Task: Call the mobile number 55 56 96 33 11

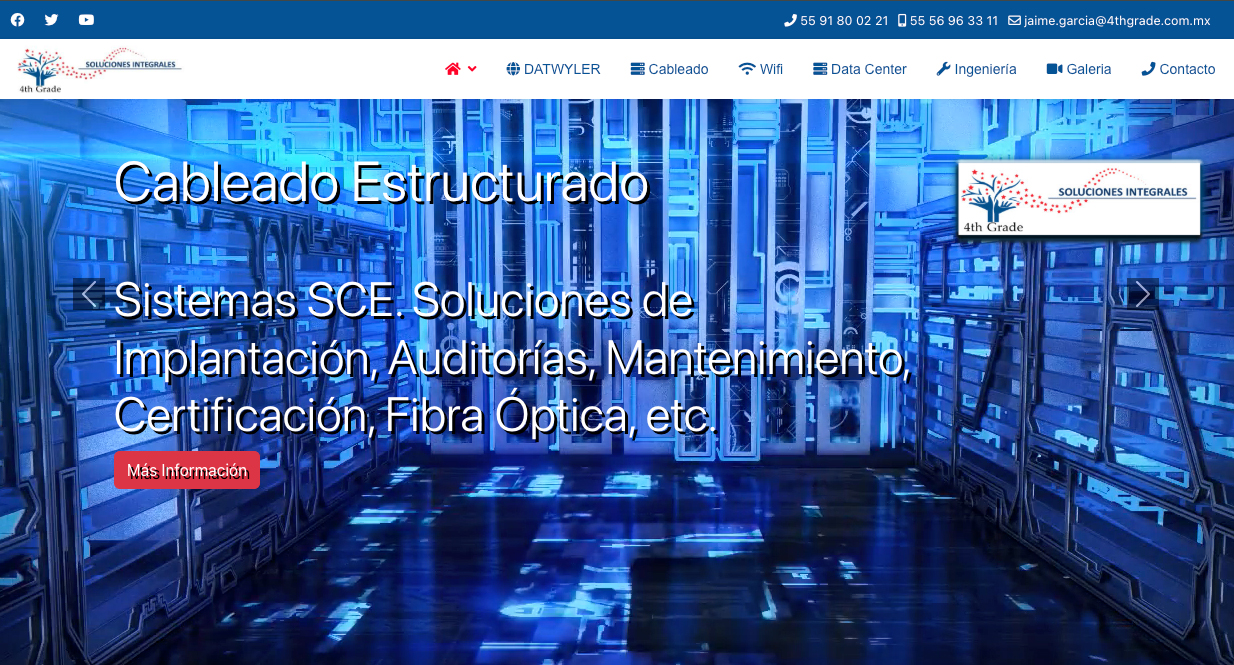Action: click(954, 20)
